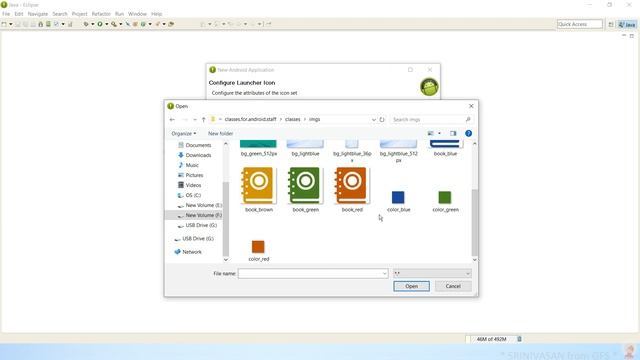This screenshot has width=640, height=360.
Task: Open dropdown next to External Tools icon
Action: [x=121, y=24]
